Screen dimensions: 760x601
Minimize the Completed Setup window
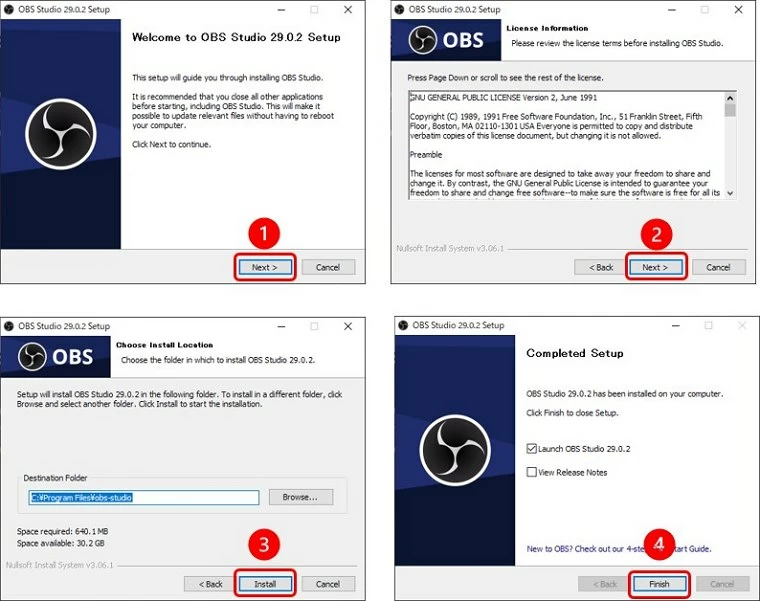click(x=676, y=325)
